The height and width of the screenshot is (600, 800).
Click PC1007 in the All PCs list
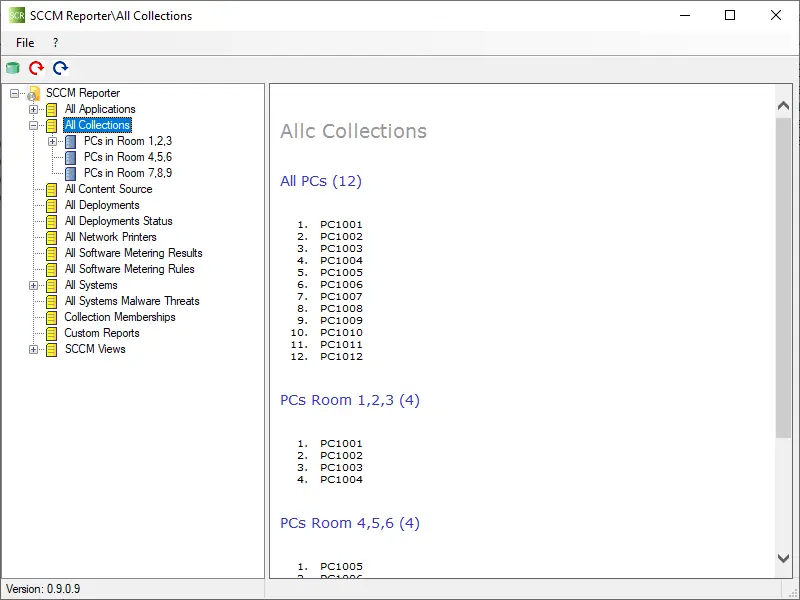[341, 297]
